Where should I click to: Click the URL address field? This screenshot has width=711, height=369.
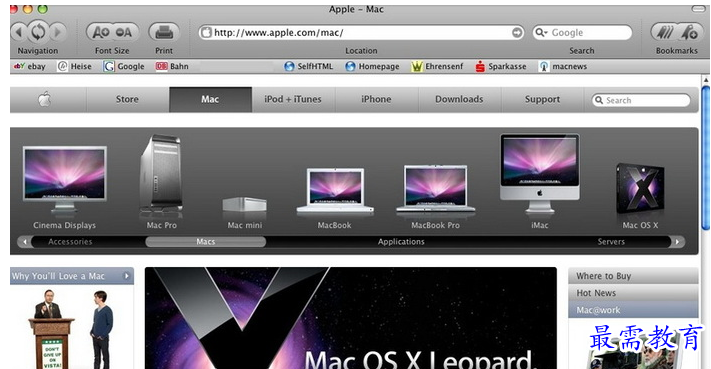click(362, 33)
